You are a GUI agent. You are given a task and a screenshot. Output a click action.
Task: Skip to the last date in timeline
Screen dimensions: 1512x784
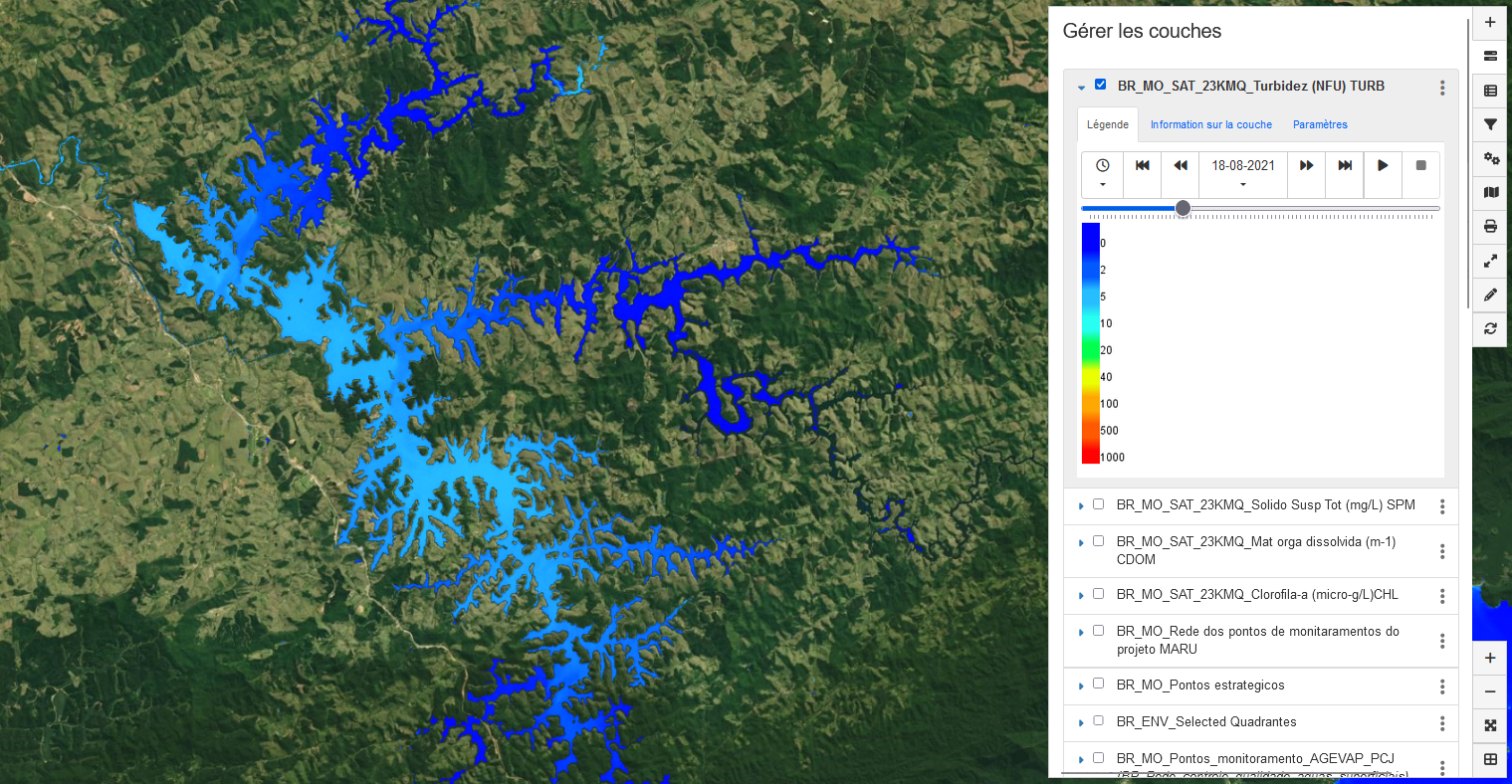1345,166
